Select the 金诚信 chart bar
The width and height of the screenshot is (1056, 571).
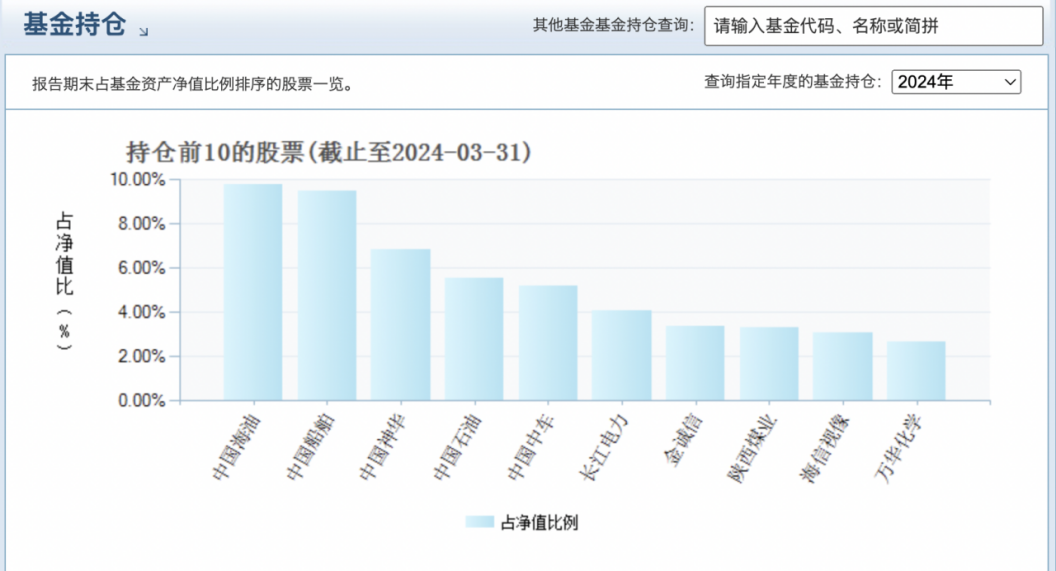pos(695,363)
